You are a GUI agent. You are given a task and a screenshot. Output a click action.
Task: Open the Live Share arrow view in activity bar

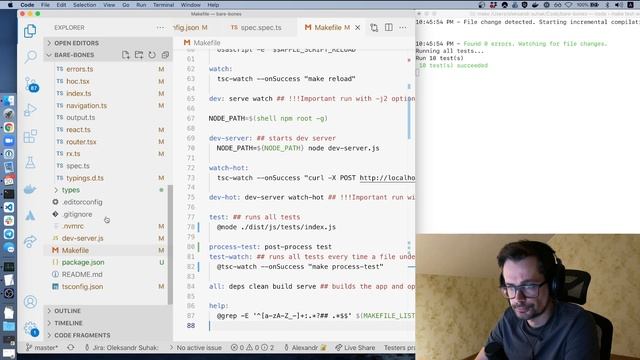30,242
